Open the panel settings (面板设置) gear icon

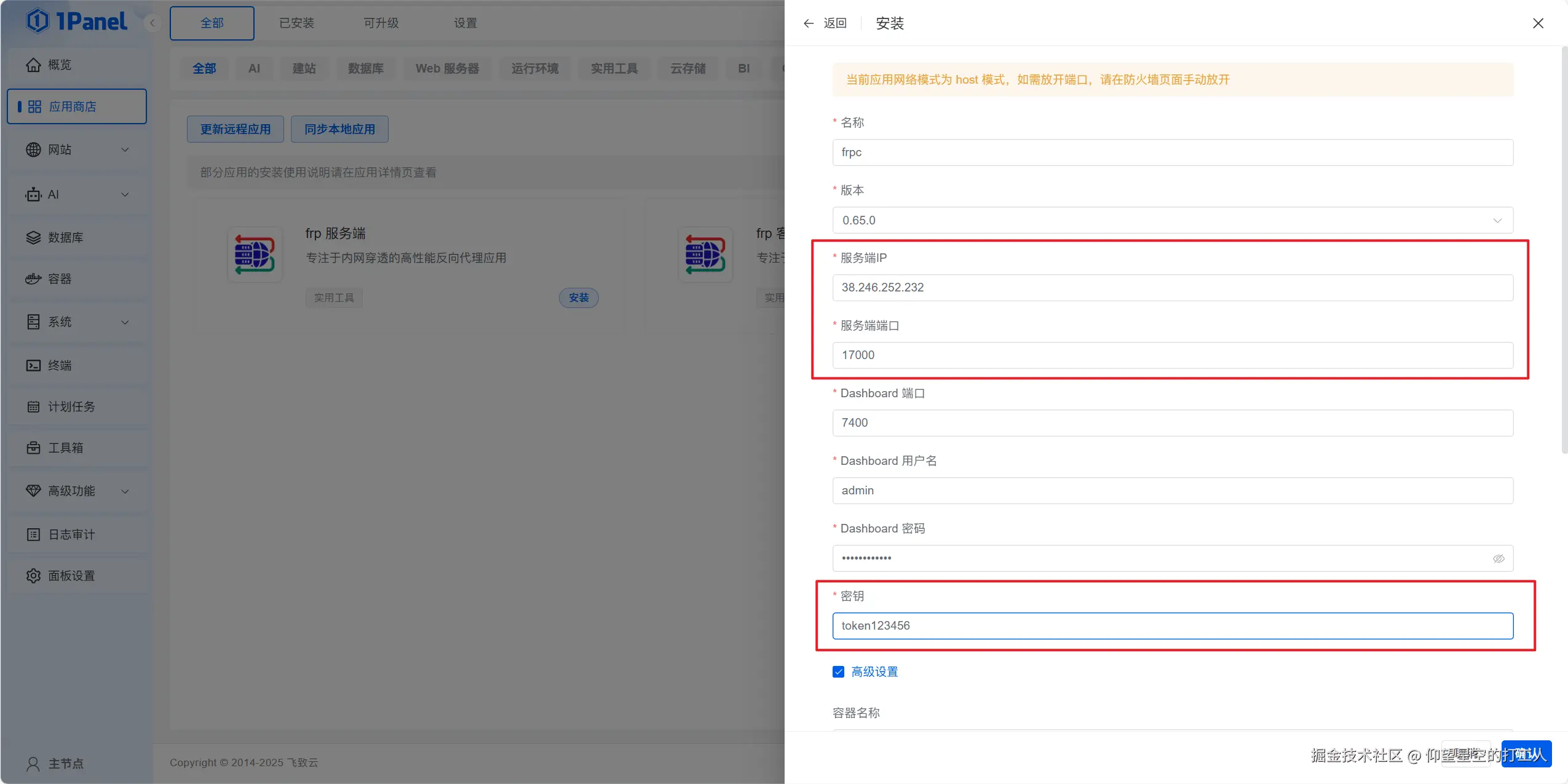click(x=33, y=576)
